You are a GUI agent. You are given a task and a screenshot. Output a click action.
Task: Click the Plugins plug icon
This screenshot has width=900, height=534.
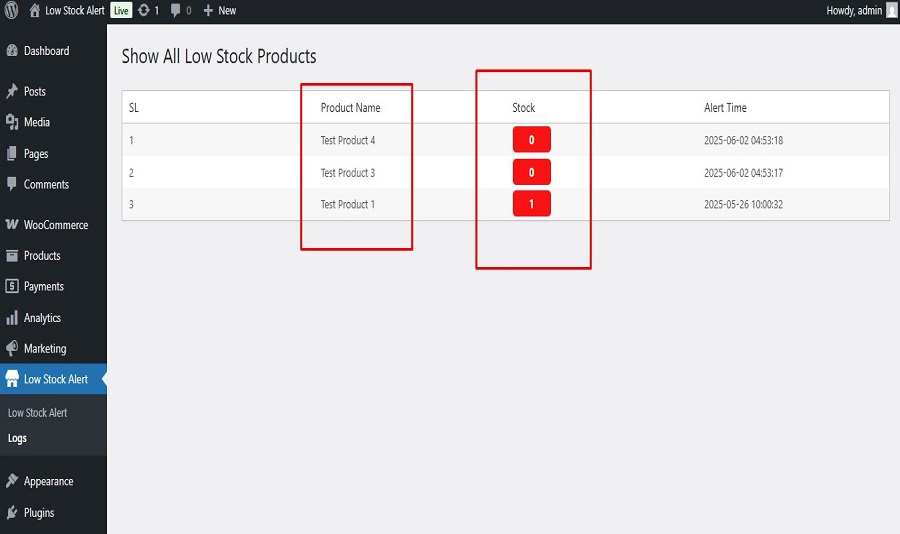pos(12,512)
